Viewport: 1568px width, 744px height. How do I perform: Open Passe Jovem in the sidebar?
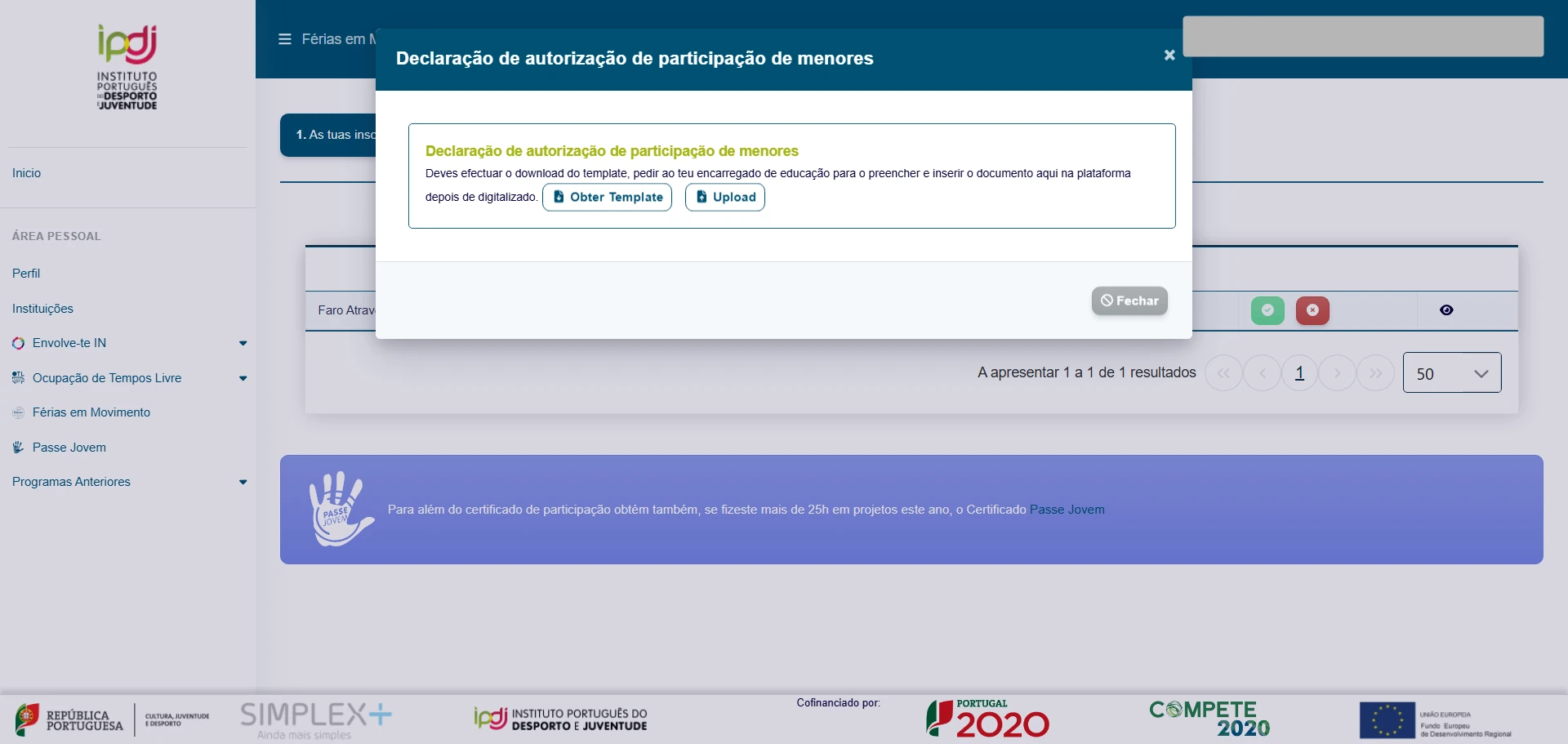point(69,448)
